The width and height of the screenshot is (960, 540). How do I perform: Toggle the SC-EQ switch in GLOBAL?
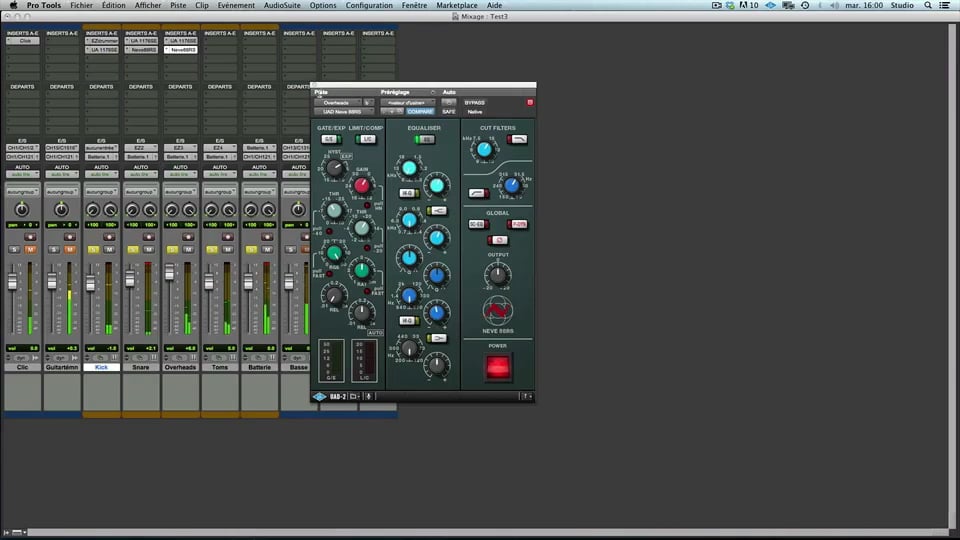pyautogui.click(x=478, y=224)
